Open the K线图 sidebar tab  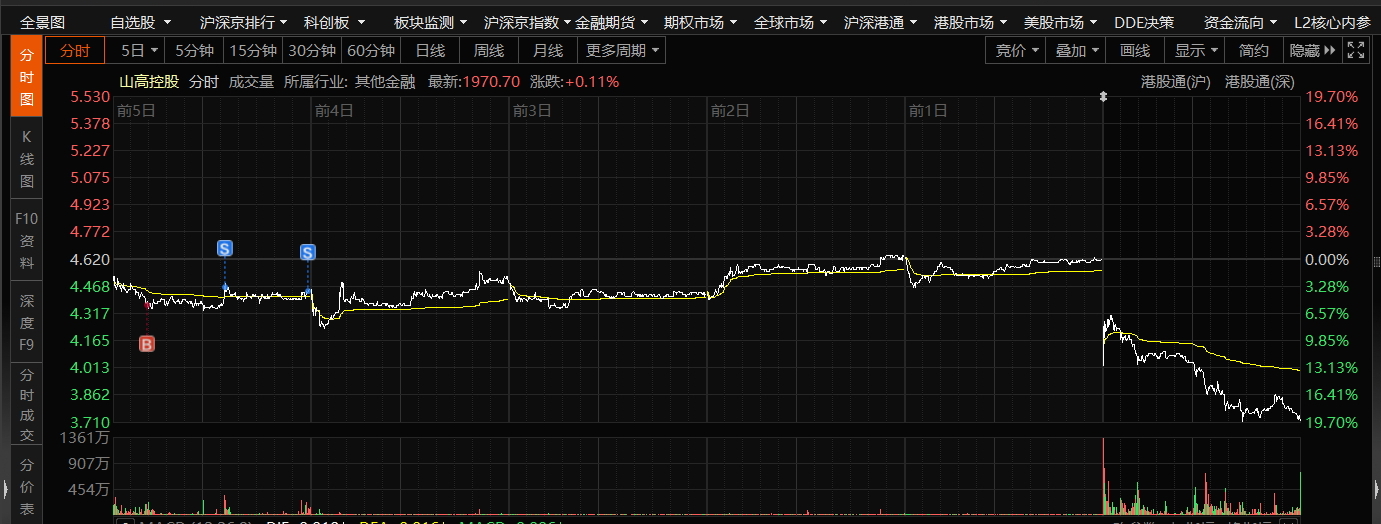click(27, 158)
